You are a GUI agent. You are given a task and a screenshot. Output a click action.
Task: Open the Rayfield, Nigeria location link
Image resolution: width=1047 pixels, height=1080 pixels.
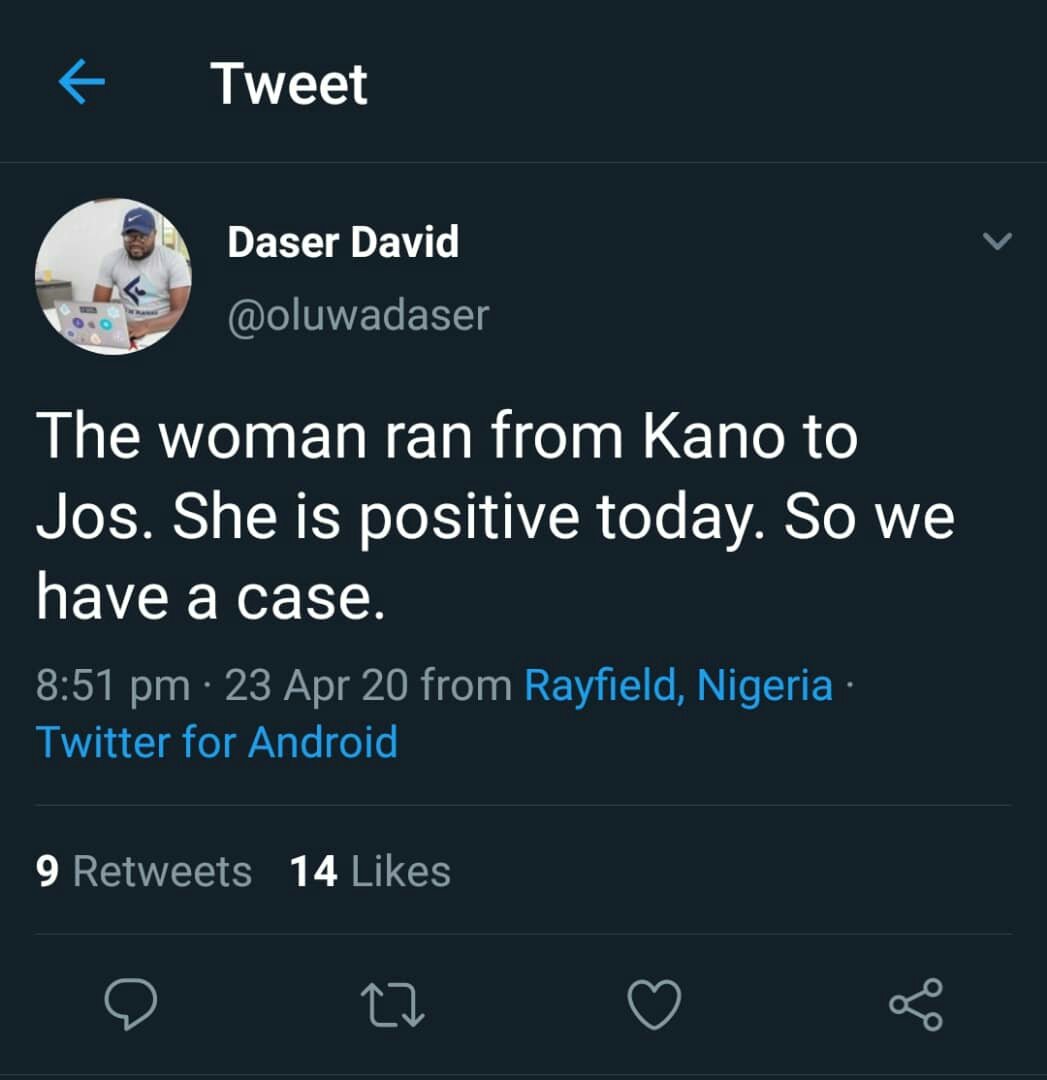point(678,686)
